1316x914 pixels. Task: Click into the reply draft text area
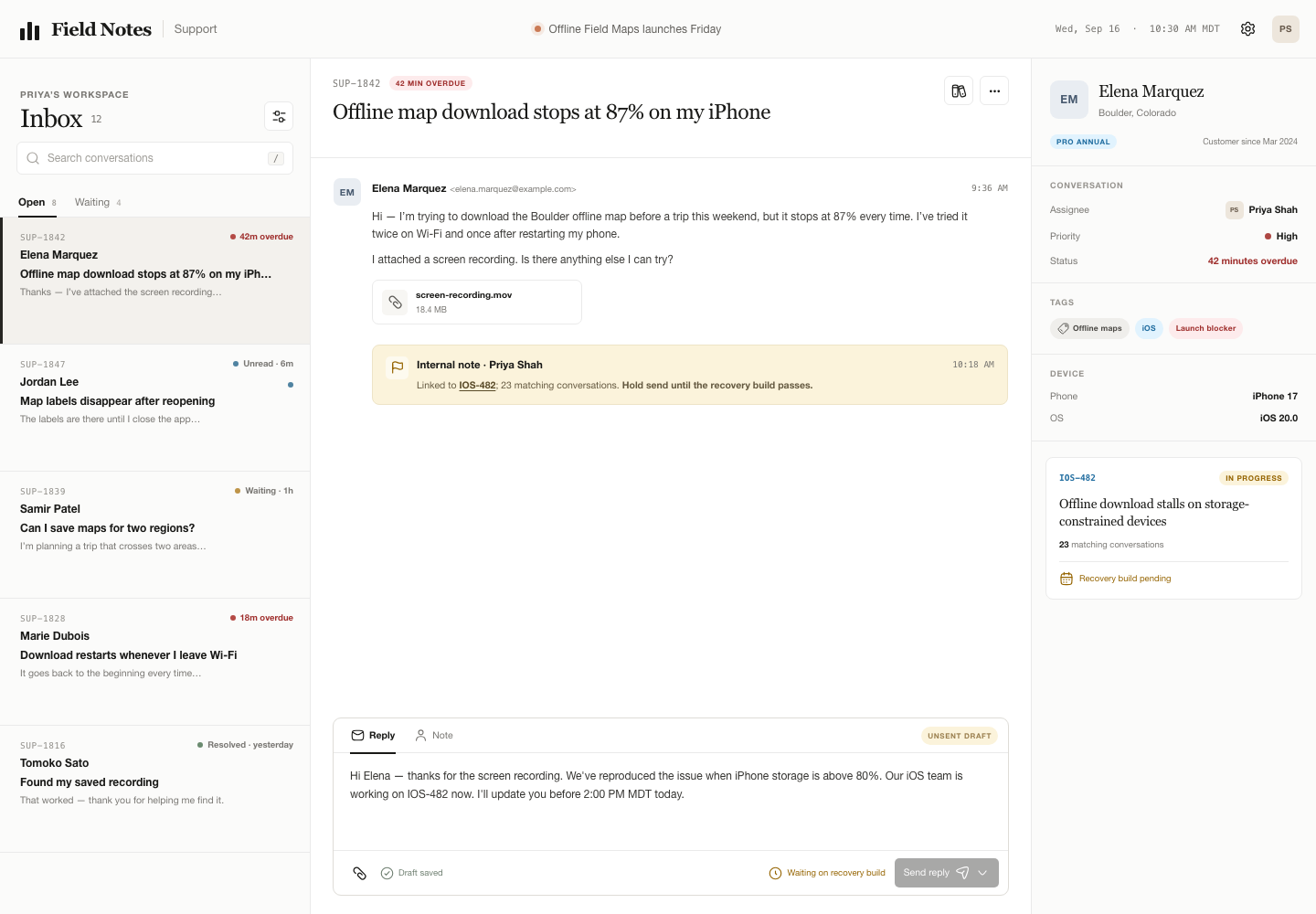click(671, 801)
